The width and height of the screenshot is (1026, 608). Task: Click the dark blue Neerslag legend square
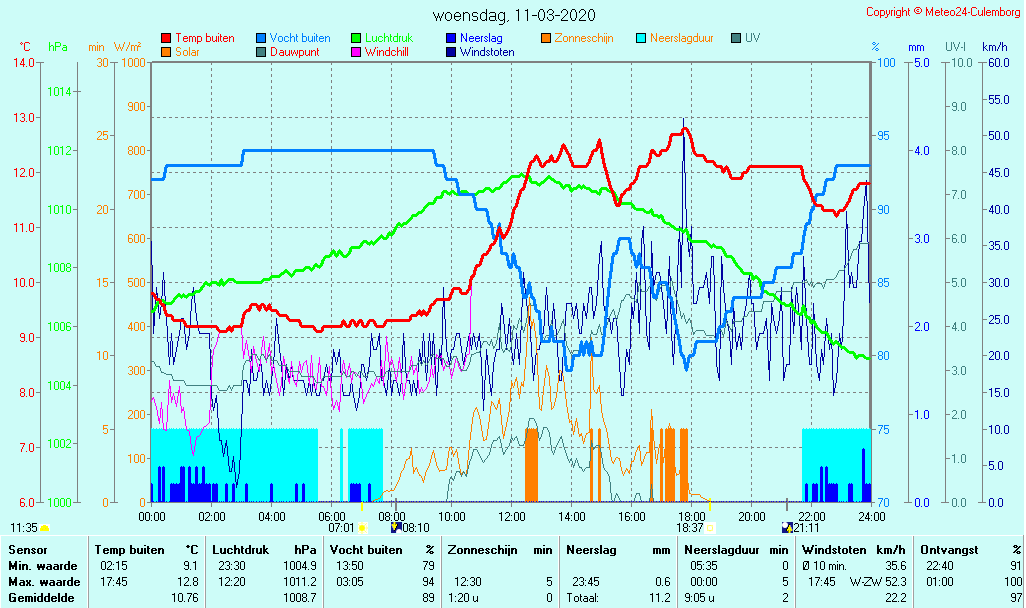click(x=450, y=38)
